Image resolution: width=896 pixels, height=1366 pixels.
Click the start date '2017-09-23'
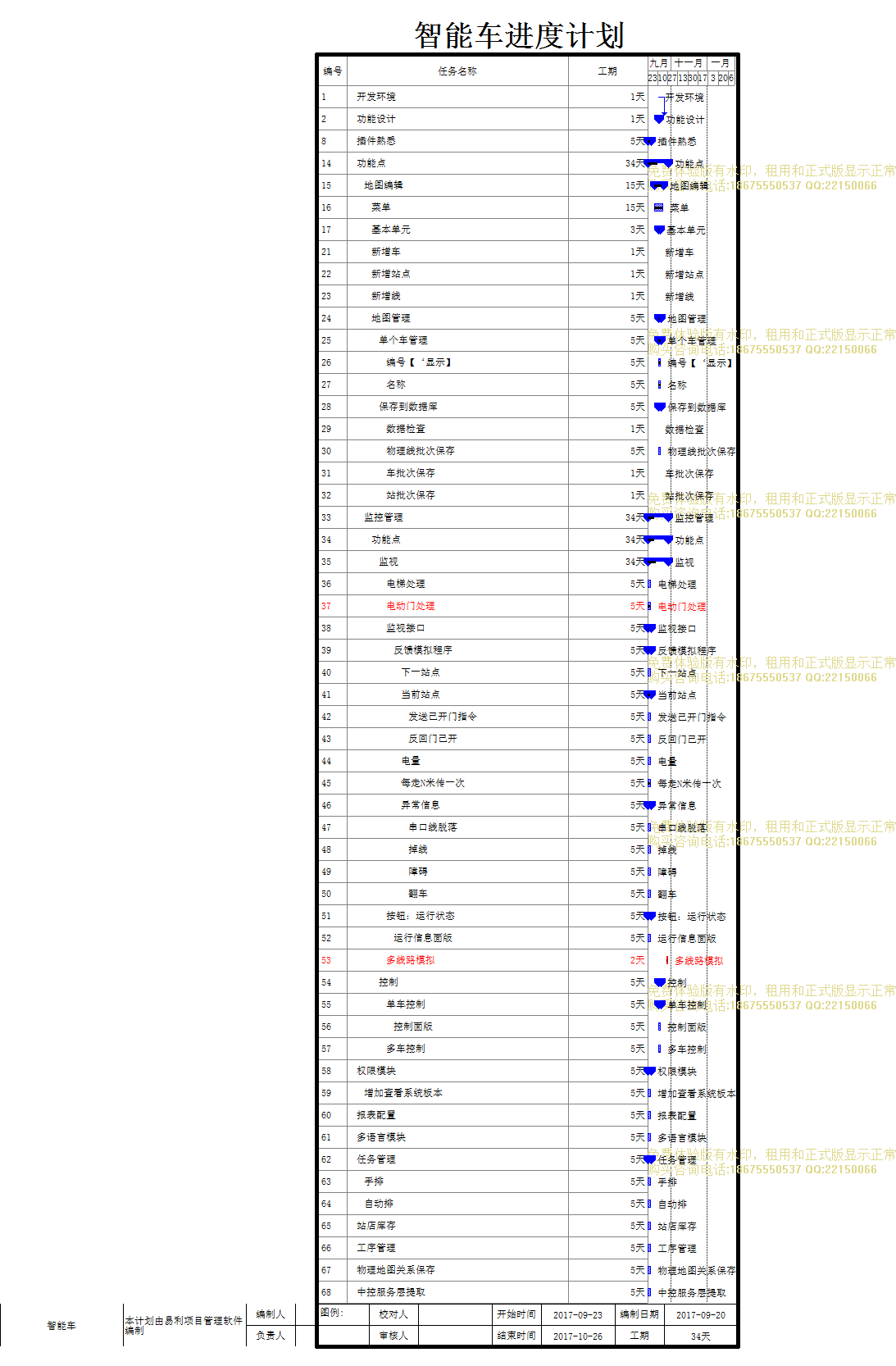click(x=578, y=1315)
